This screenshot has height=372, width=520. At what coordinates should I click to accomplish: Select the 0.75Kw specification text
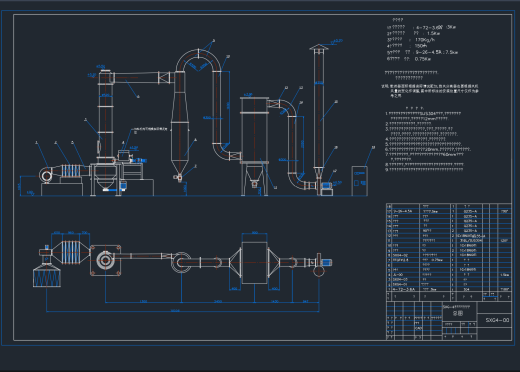[x=423, y=59]
